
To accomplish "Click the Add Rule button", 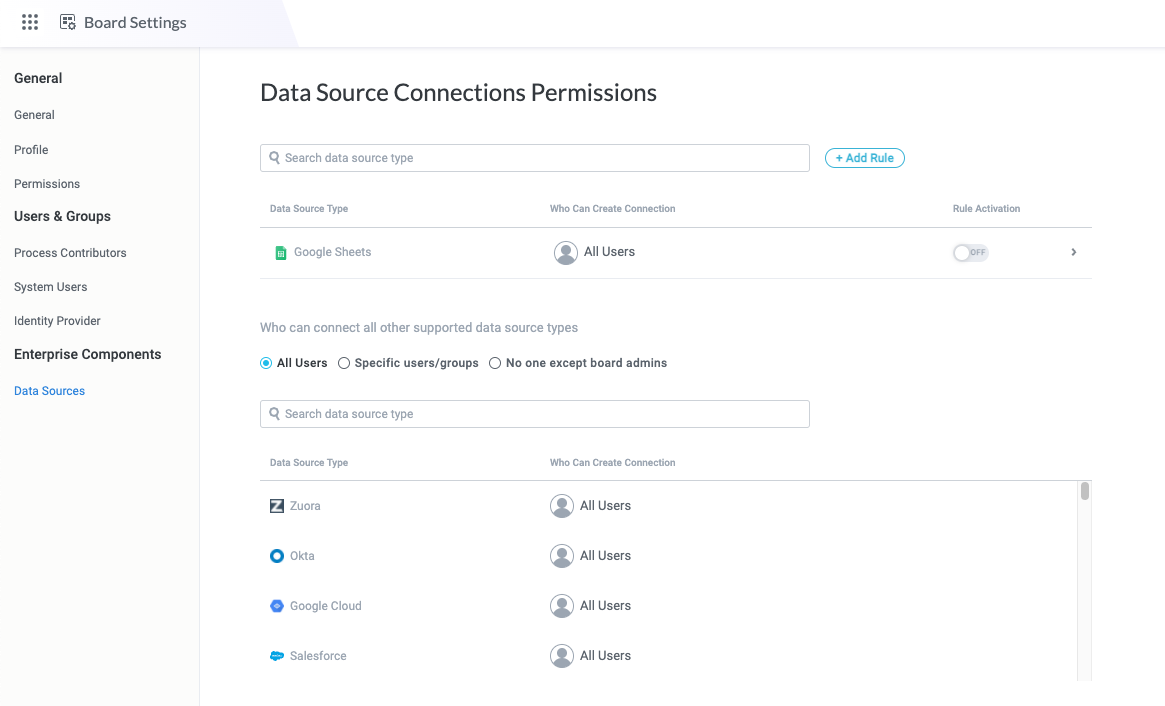I will [x=864, y=157].
